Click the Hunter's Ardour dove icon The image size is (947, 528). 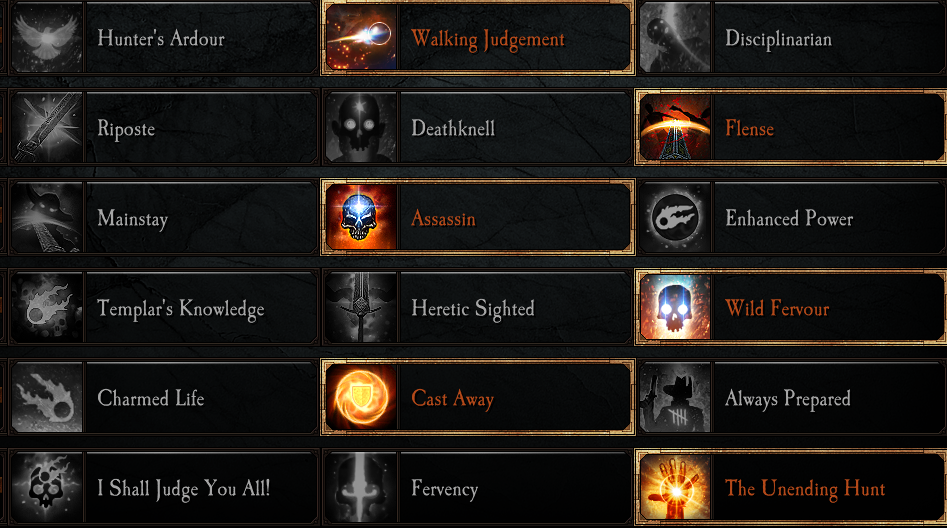pyautogui.click(x=47, y=37)
